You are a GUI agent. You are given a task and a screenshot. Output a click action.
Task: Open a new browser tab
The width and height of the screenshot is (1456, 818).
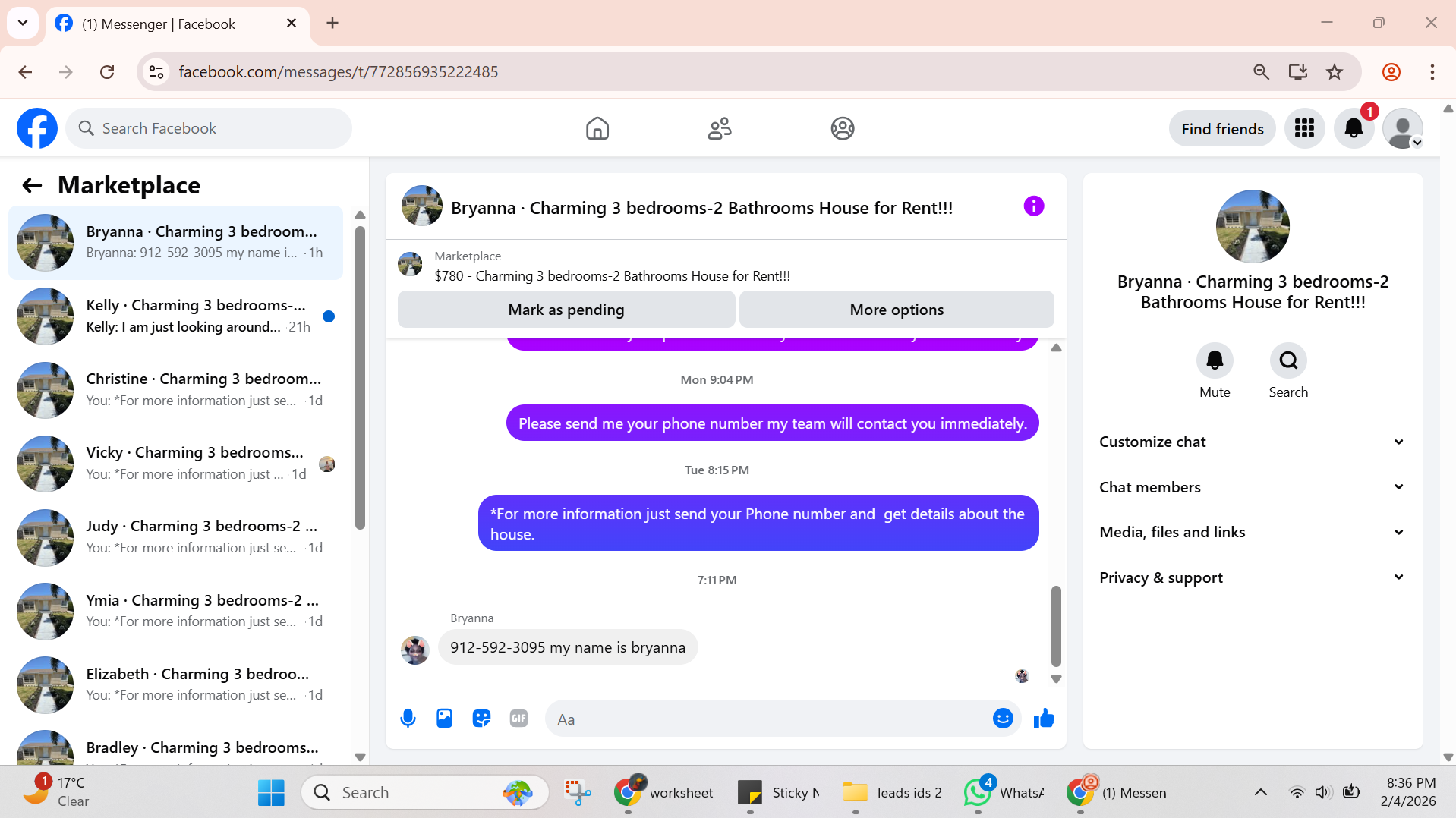coord(332,23)
